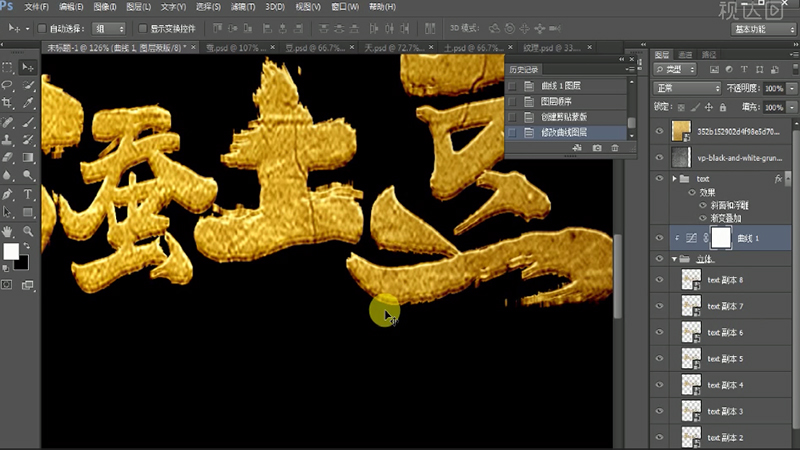Select the History Brush tool

click(x=28, y=139)
